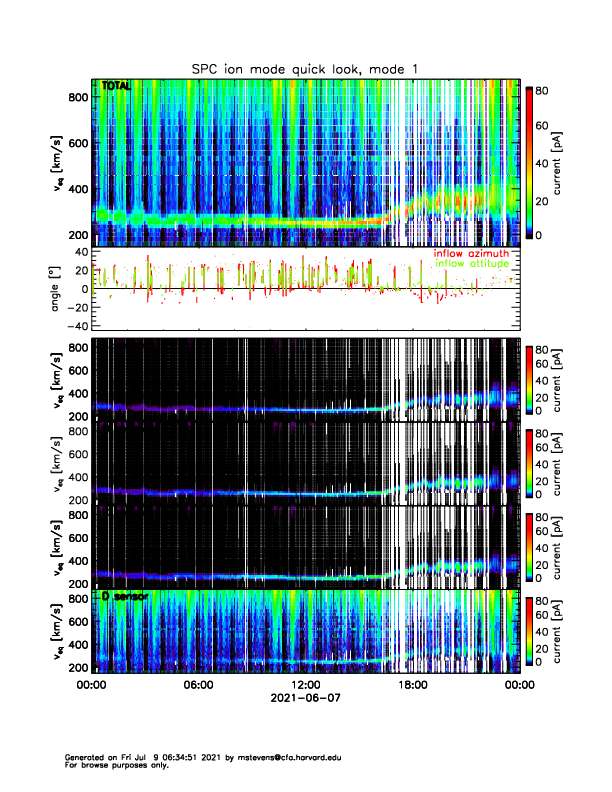
Task: Click the 'SPC ion mode quick look' title
Action: click(306, 69)
